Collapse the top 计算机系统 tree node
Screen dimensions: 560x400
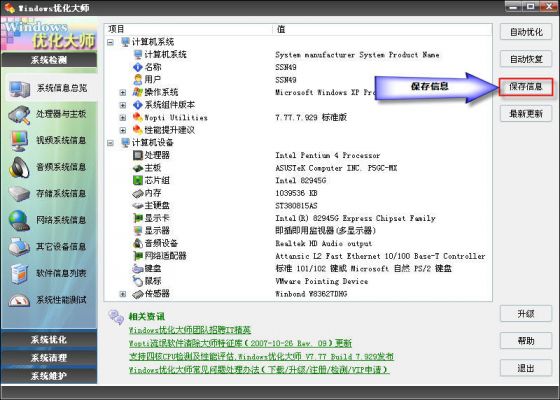point(111,42)
